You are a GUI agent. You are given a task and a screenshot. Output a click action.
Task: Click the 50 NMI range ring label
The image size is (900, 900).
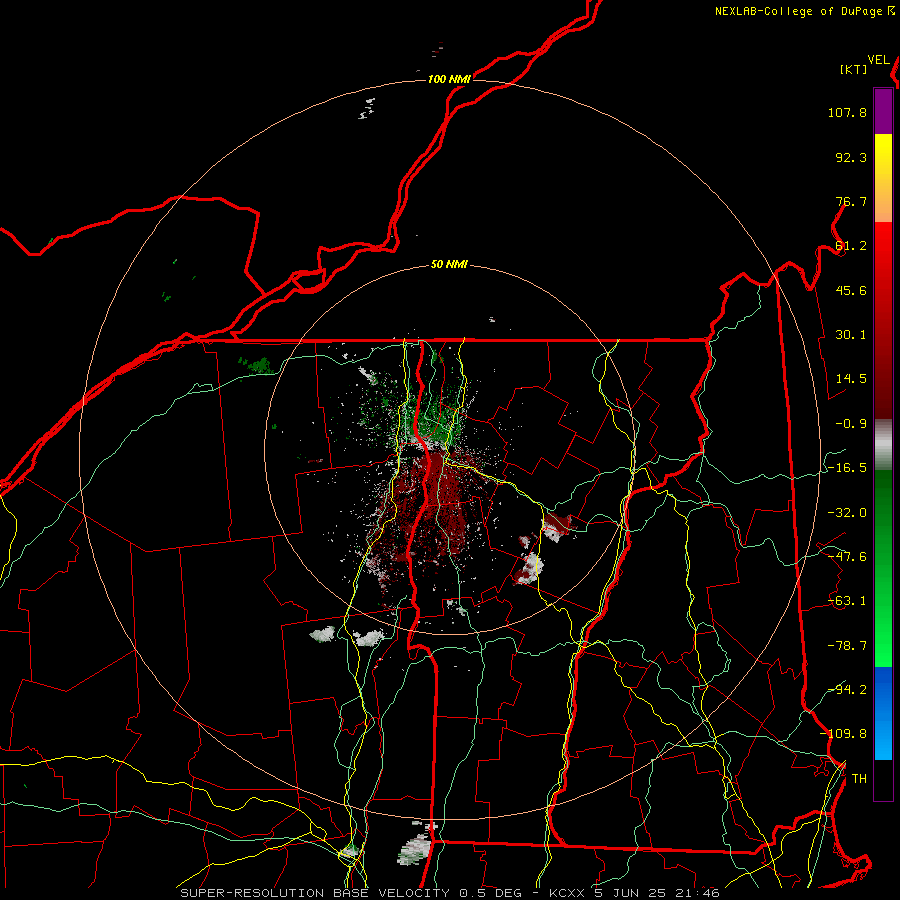pos(449,265)
